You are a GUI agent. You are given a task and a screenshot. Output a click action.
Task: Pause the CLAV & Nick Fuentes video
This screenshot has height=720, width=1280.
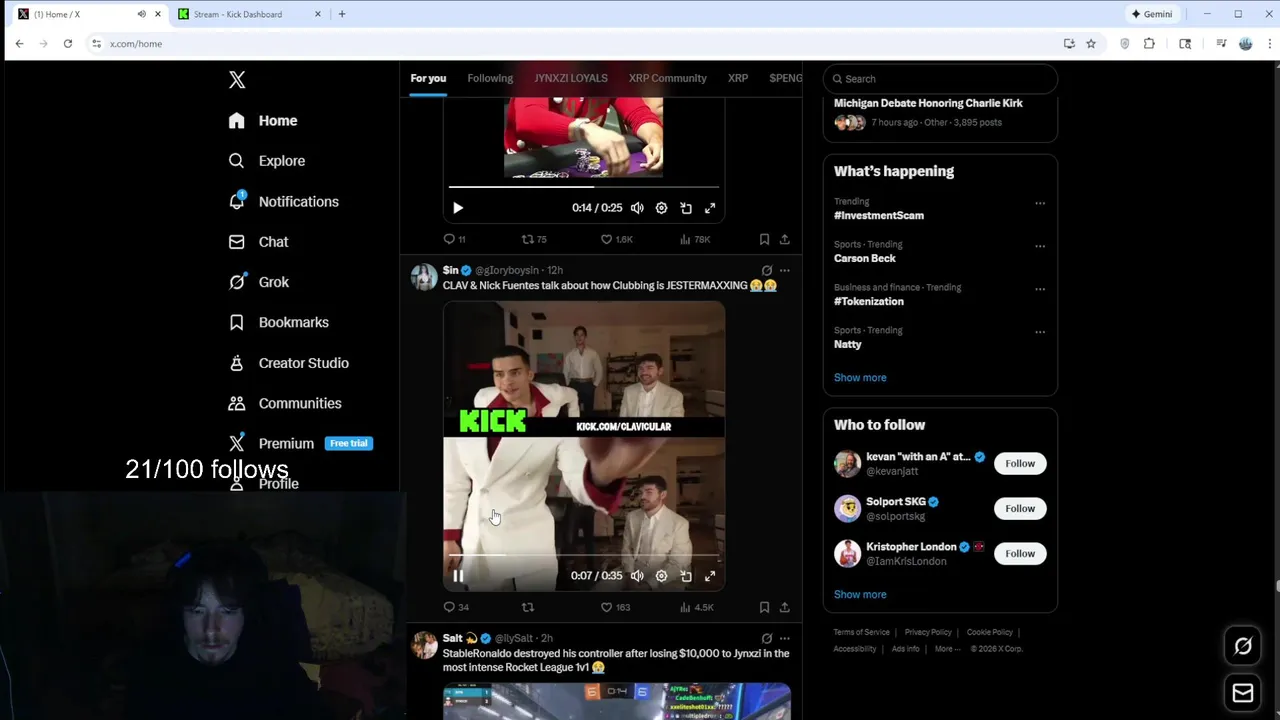[458, 576]
